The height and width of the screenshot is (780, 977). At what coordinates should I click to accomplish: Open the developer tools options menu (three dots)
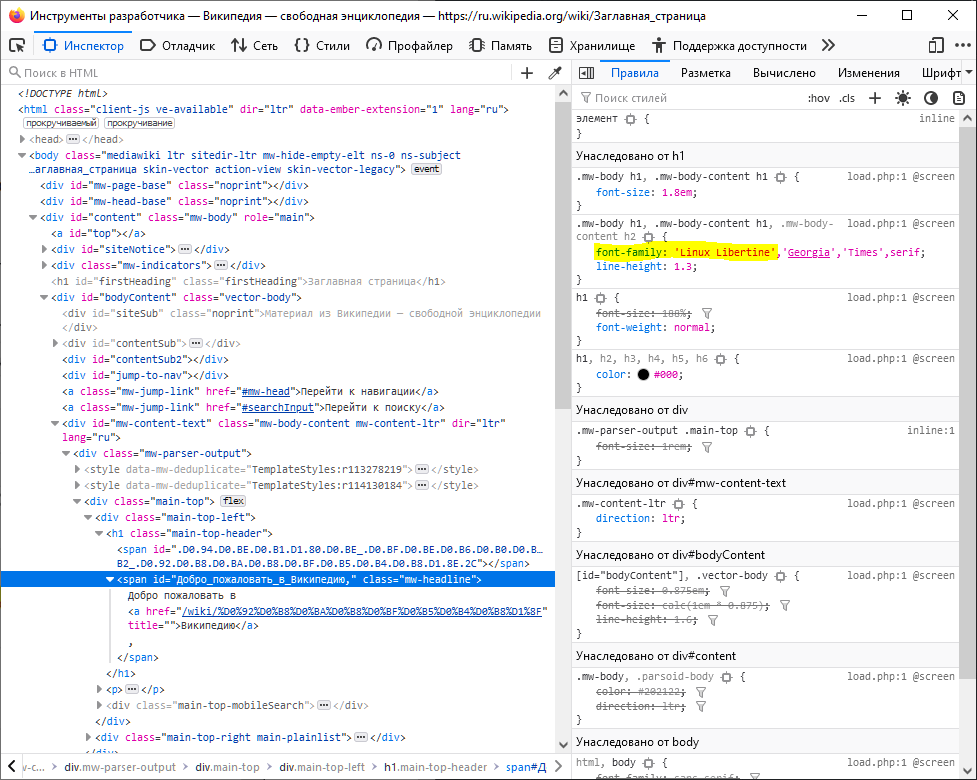point(963,45)
